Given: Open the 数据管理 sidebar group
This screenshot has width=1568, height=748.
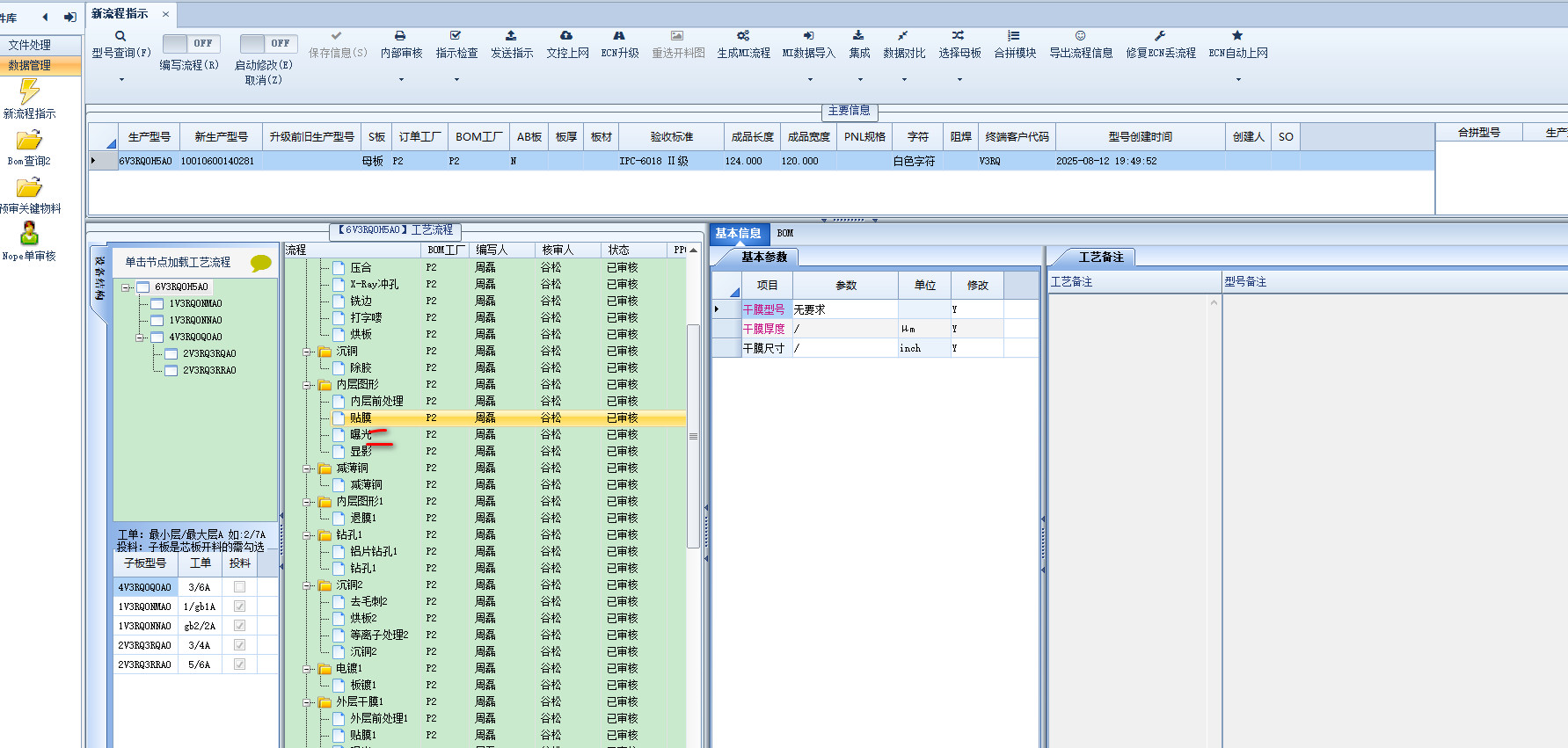Looking at the screenshot, I should [40, 65].
